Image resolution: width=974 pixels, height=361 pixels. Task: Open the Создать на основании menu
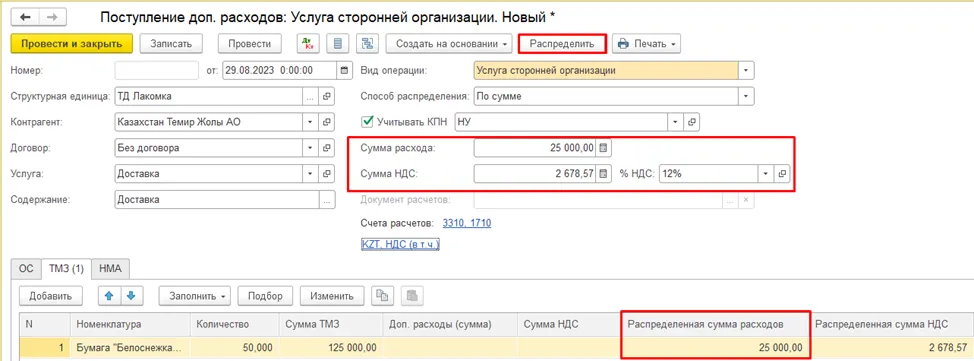coord(448,43)
